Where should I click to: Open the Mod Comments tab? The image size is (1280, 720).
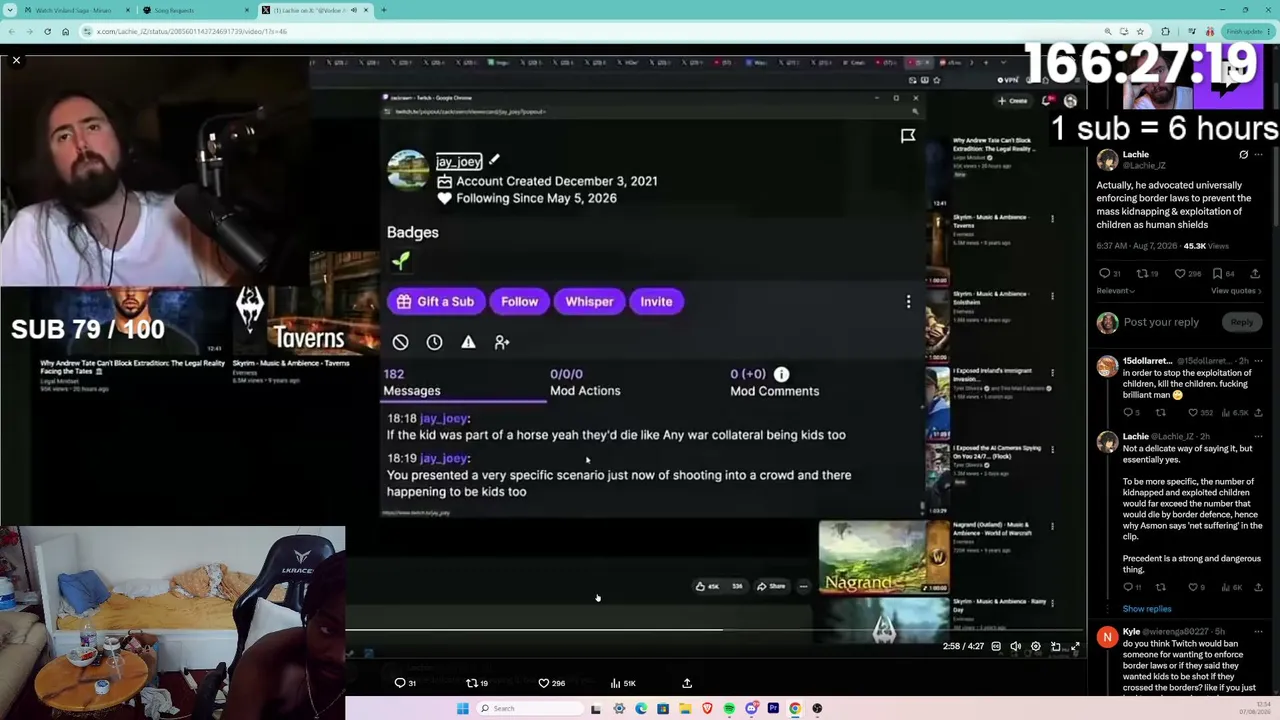click(x=774, y=382)
